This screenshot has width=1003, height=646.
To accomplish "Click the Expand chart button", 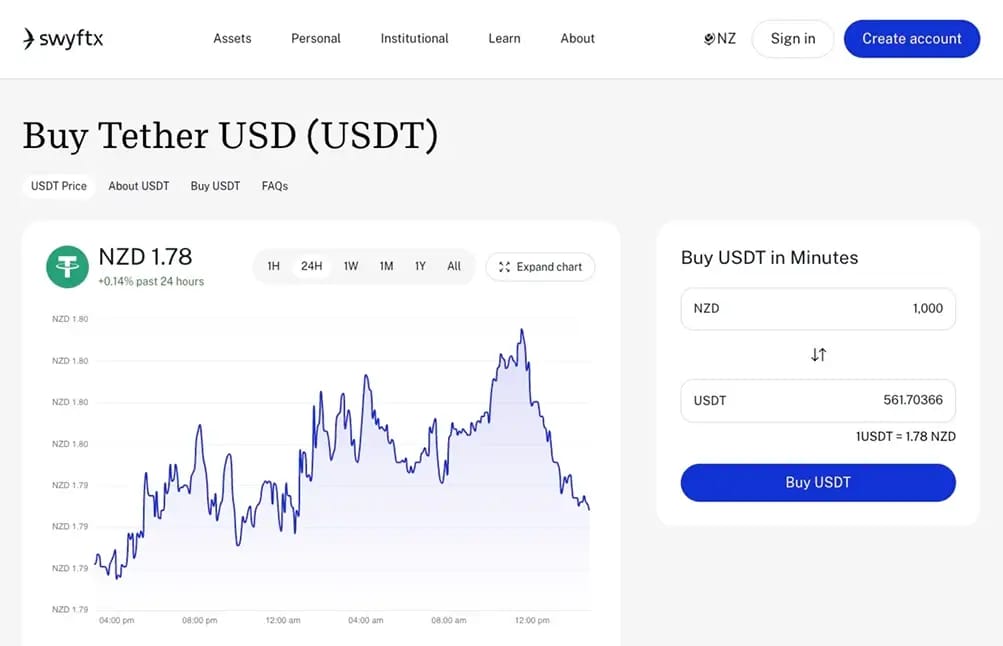I will [x=541, y=267].
